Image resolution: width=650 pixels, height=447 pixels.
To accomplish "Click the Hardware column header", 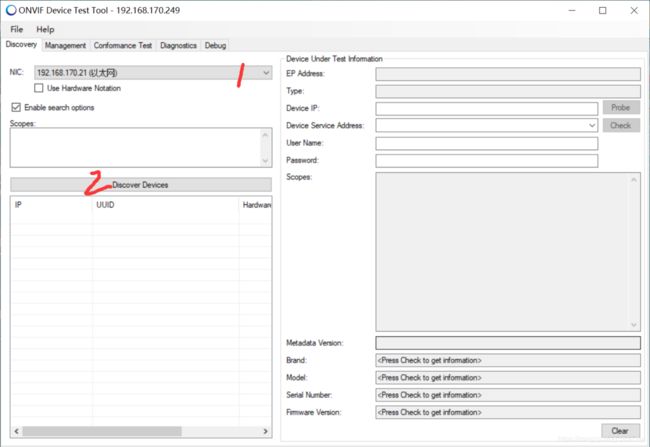I will coord(256,205).
